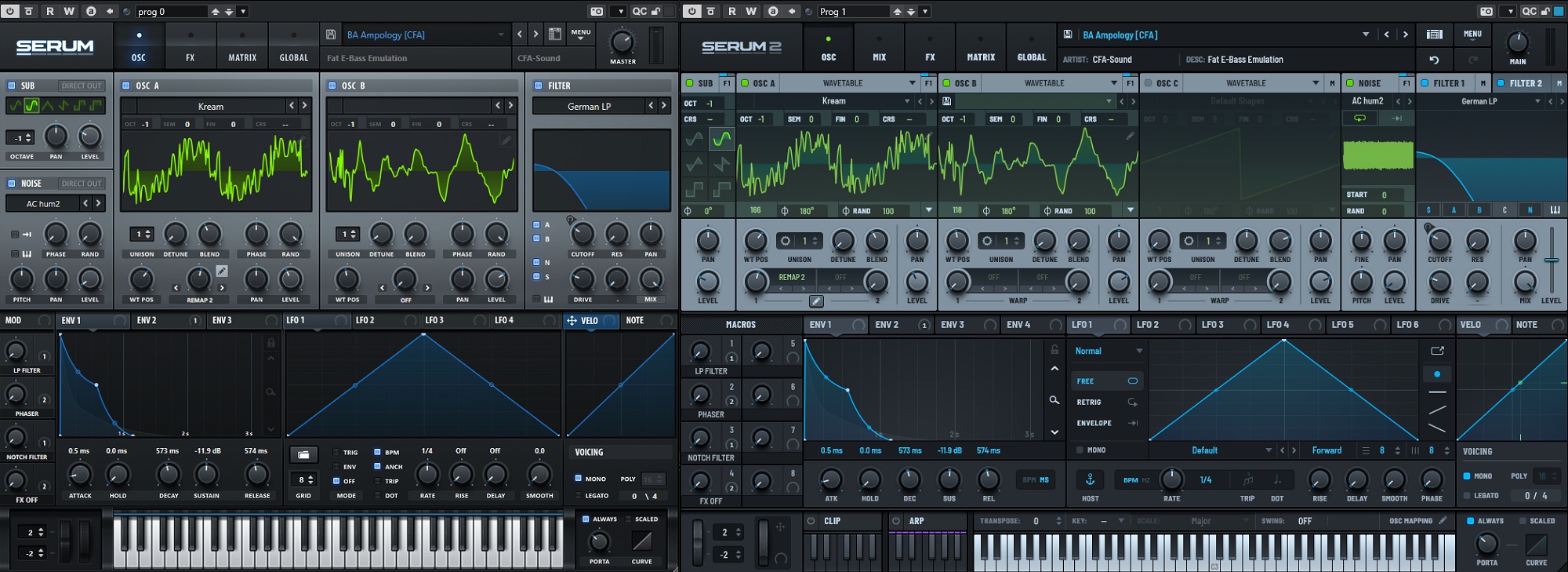Select the second sub waveform shape in Serum
The height and width of the screenshot is (572, 1568).
pyautogui.click(x=31, y=105)
